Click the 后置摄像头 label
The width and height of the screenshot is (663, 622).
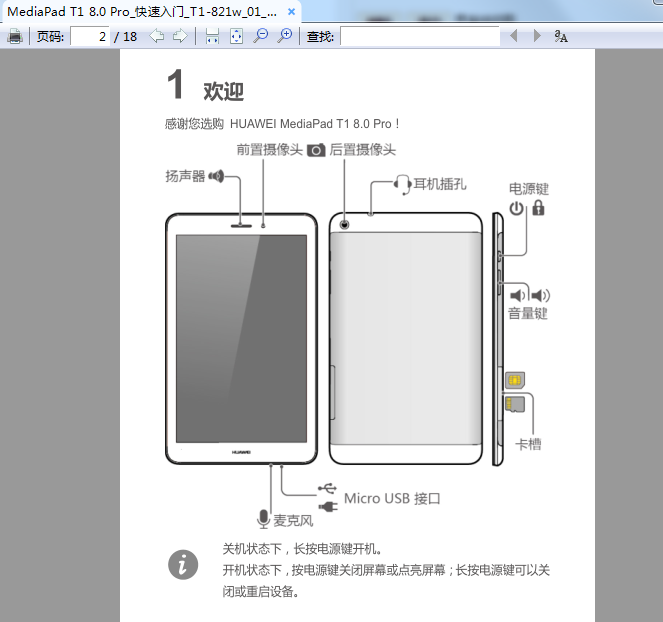click(x=363, y=150)
